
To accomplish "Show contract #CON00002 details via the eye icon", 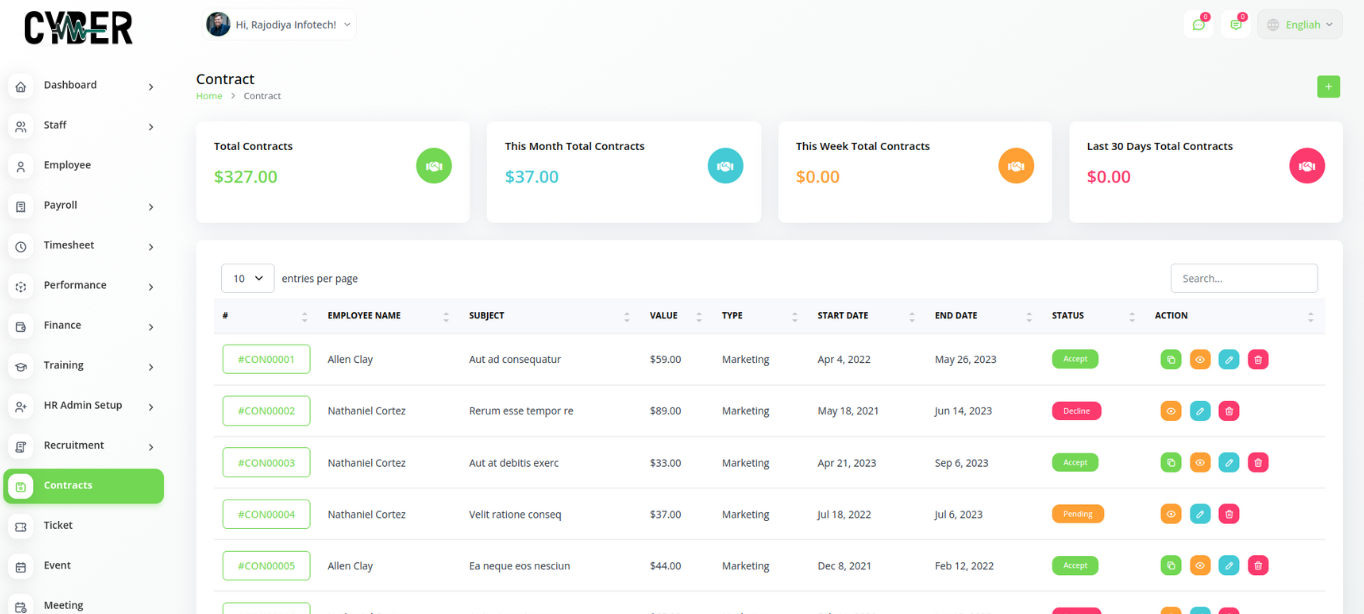I will [1170, 411].
